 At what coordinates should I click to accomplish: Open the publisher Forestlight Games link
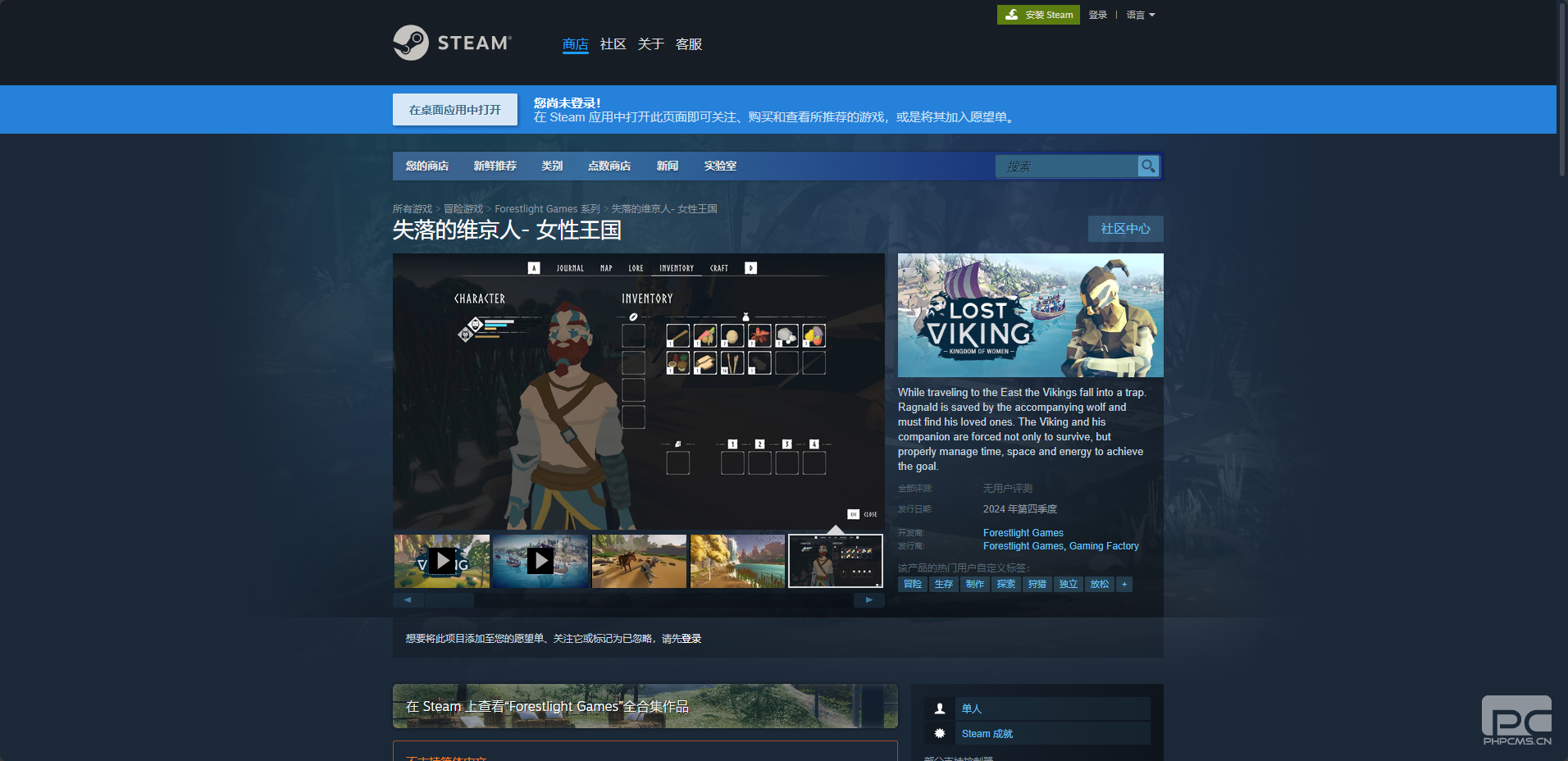tap(1023, 546)
